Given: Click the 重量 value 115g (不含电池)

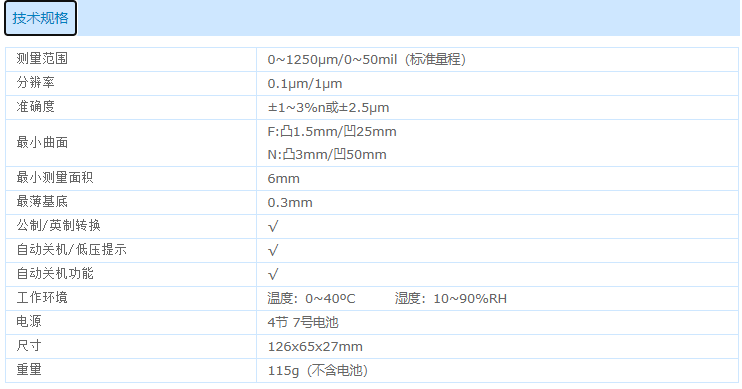Looking at the screenshot, I should tap(318, 371).
